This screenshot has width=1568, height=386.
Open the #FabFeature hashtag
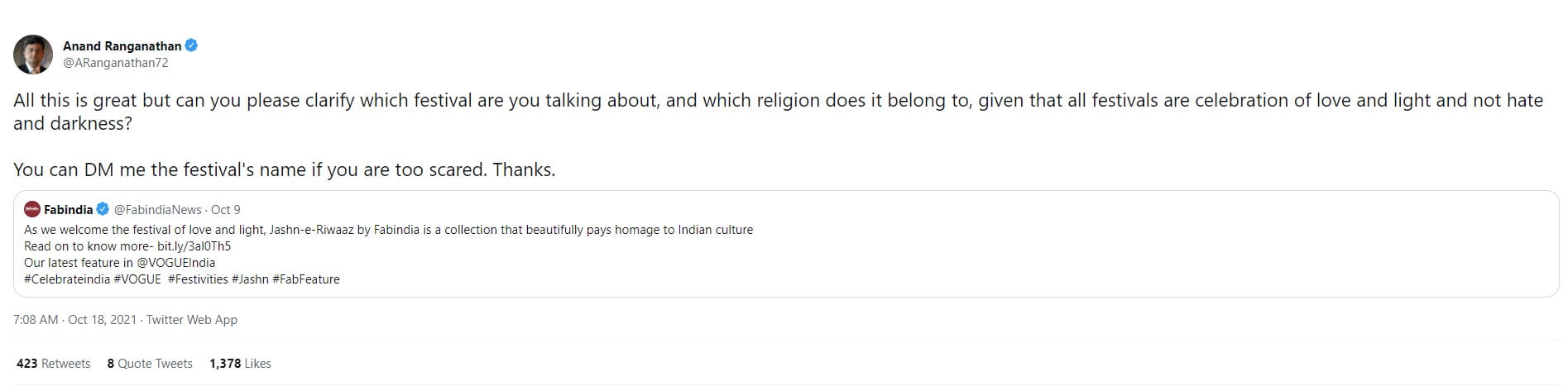tap(306, 279)
